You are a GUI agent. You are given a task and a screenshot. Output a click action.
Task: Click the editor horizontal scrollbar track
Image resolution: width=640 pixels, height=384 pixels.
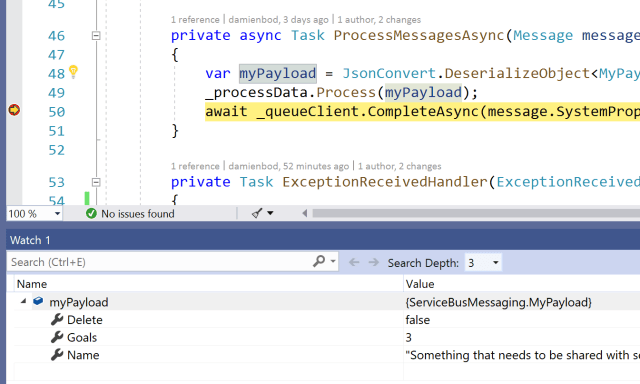pos(476,213)
